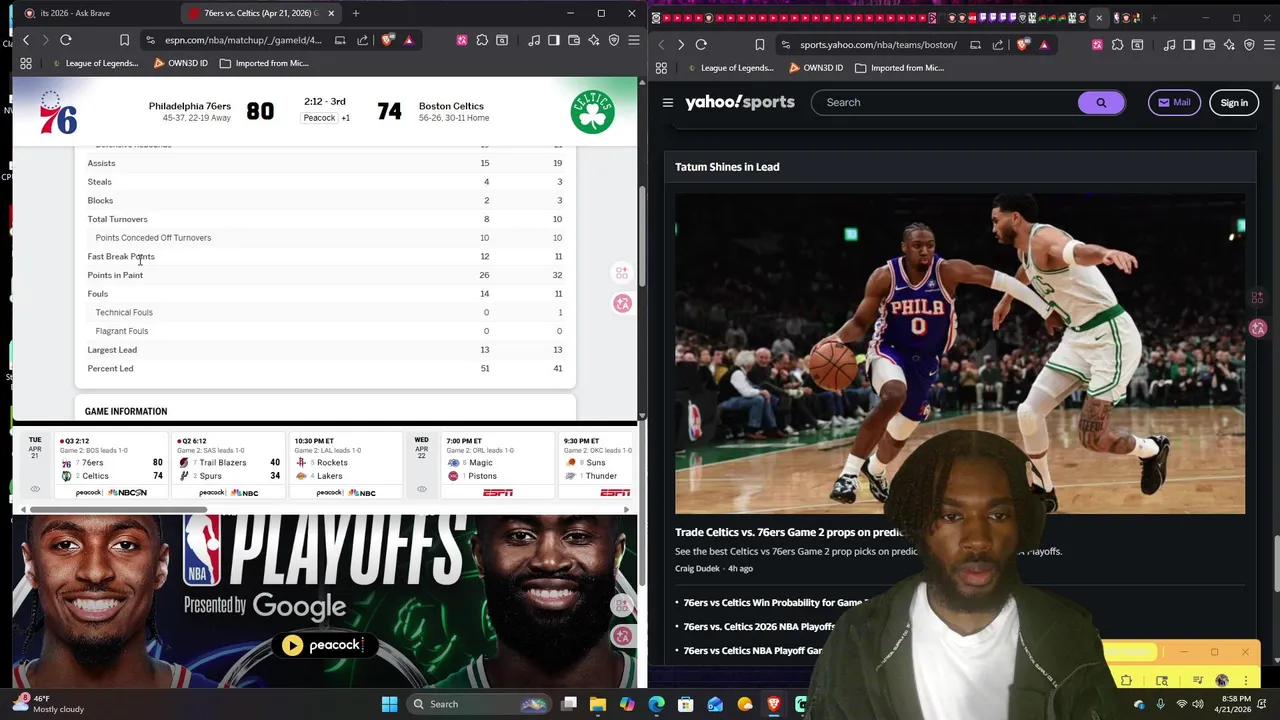Toggle the eye icon under WED APR 22

click(x=421, y=489)
